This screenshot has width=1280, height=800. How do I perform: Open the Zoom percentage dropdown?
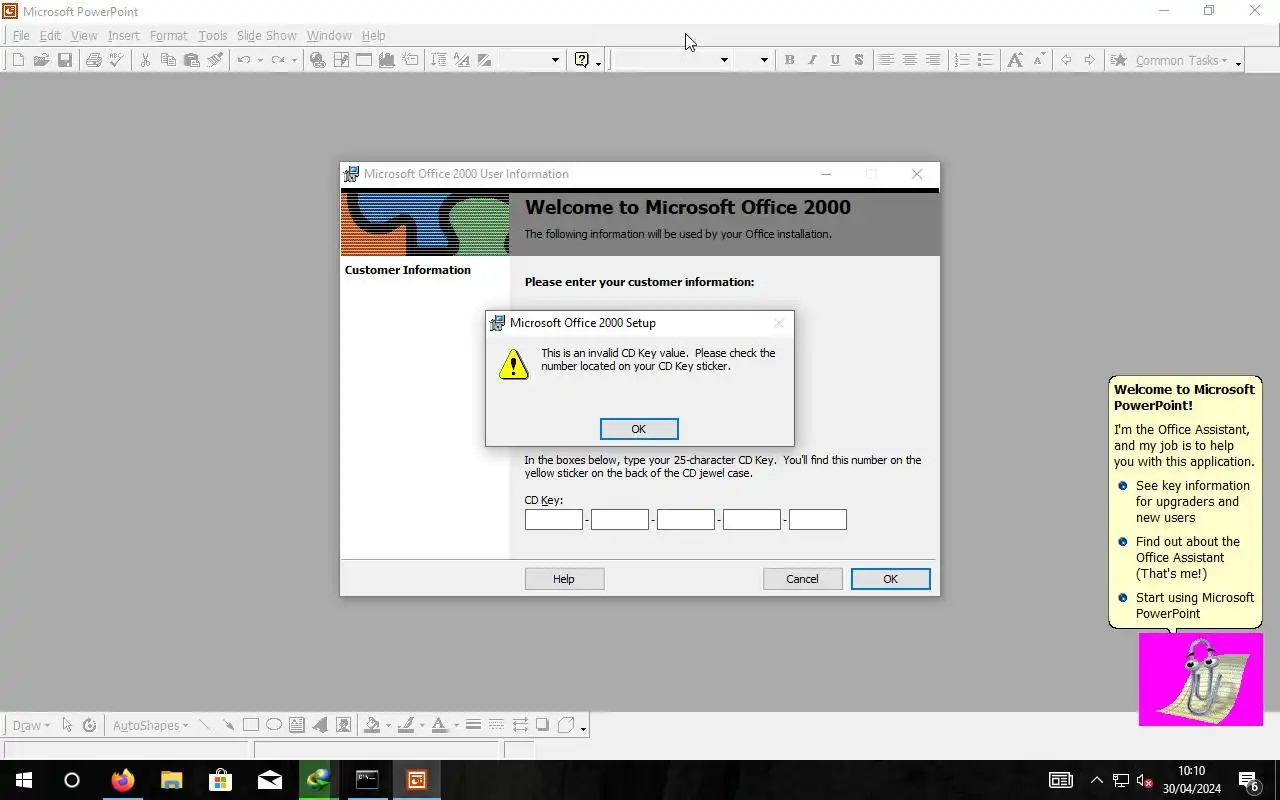point(555,60)
